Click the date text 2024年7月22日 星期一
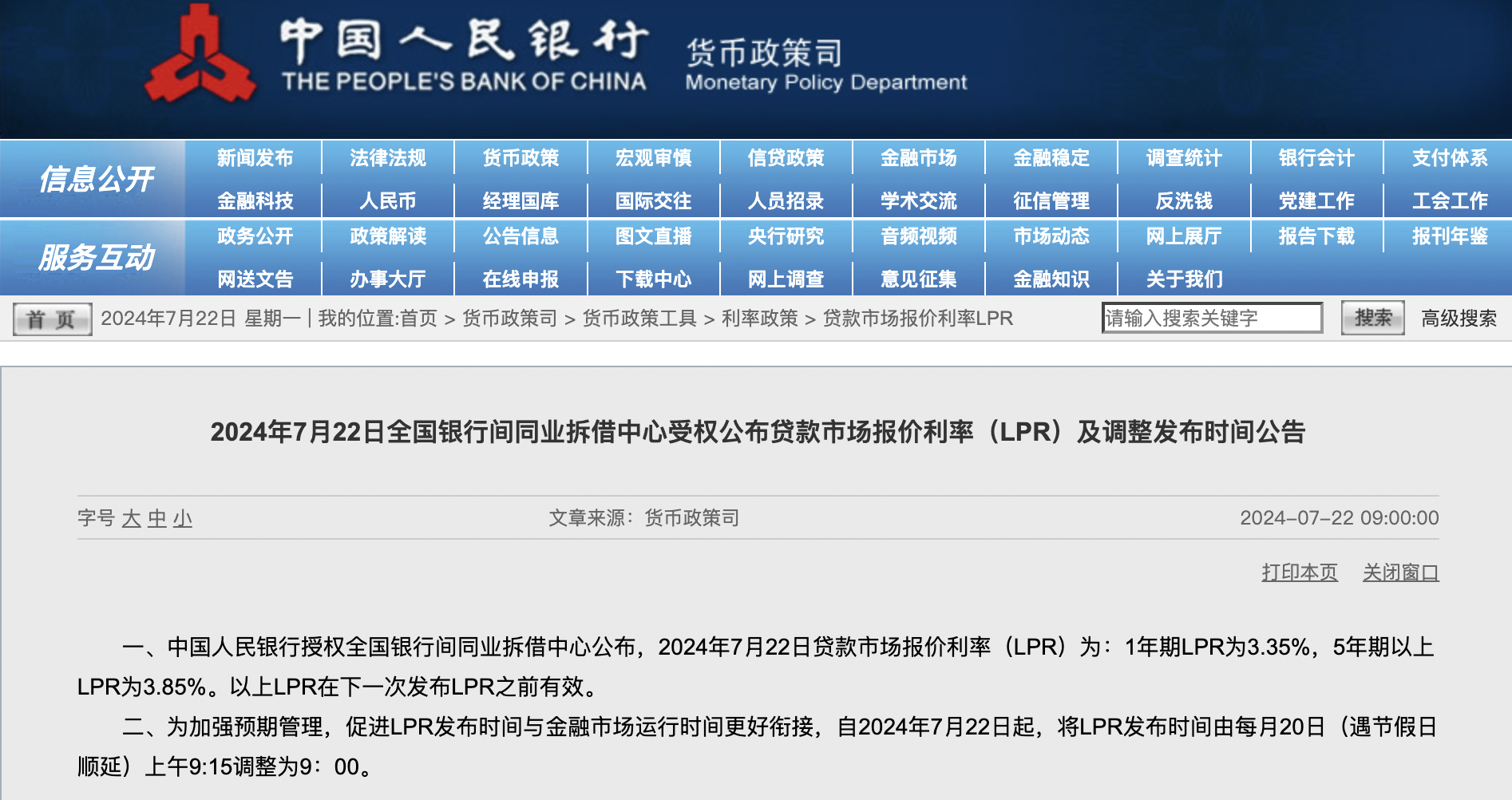Viewport: 1512px width, 800px height. click(x=201, y=319)
